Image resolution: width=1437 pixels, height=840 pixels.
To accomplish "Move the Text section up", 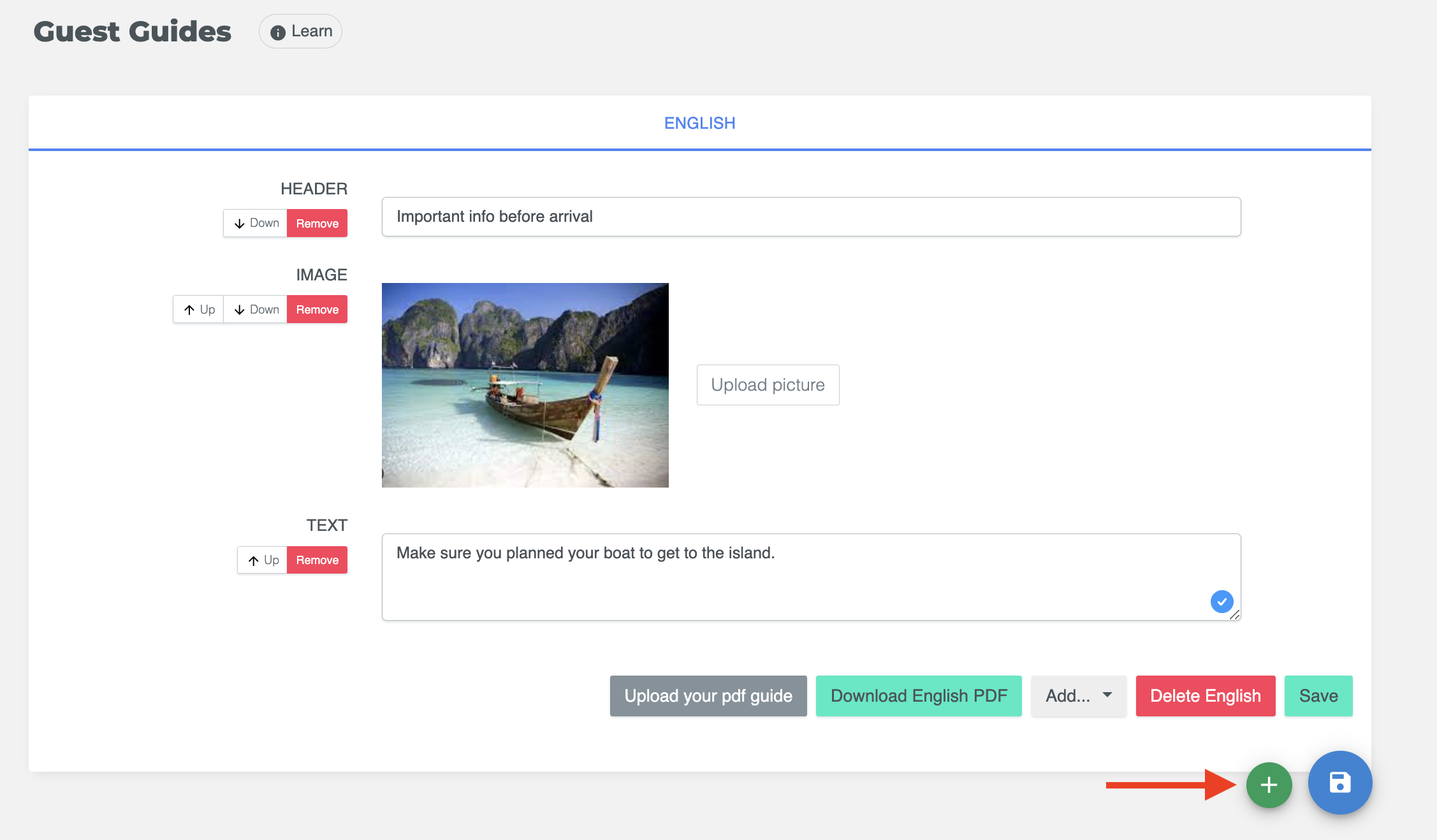I will (263, 560).
